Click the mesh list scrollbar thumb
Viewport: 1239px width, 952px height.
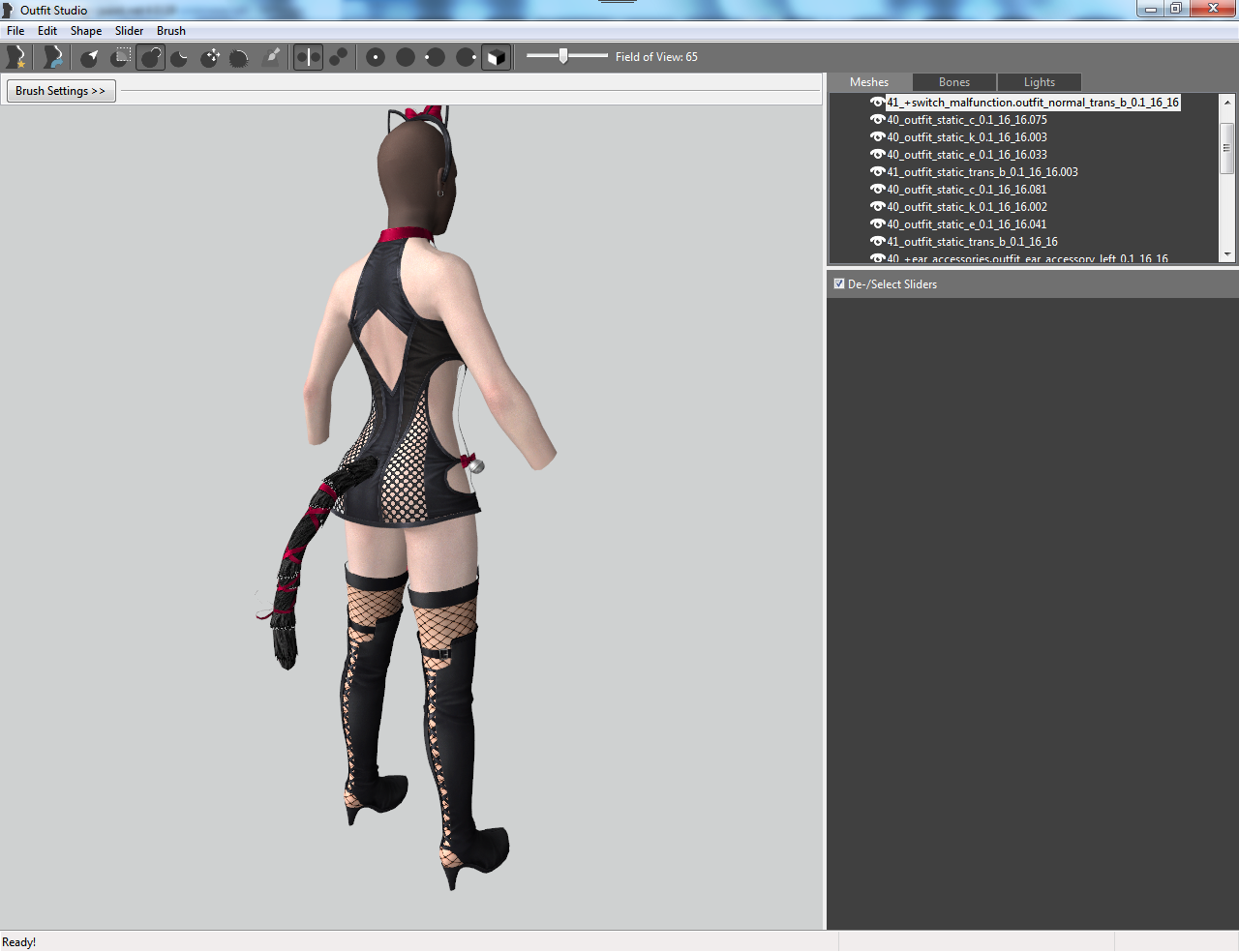click(x=1227, y=148)
